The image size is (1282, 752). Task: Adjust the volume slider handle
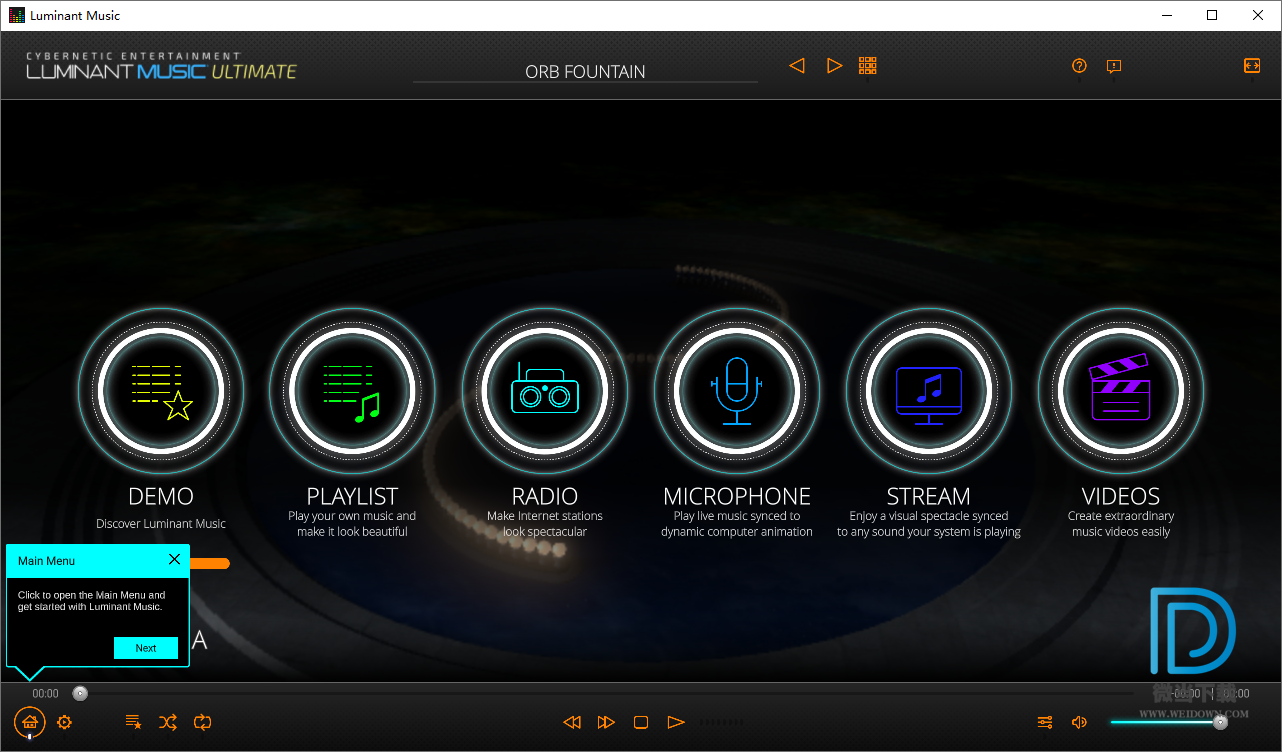point(1220,722)
